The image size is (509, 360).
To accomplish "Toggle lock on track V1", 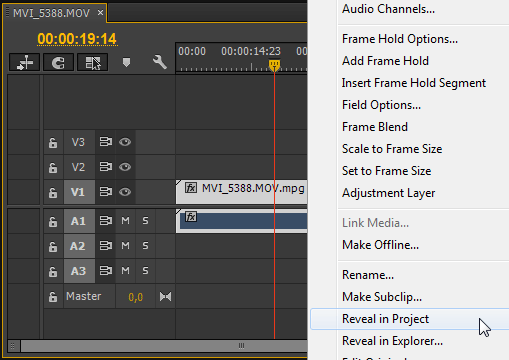I will pos(53,193).
